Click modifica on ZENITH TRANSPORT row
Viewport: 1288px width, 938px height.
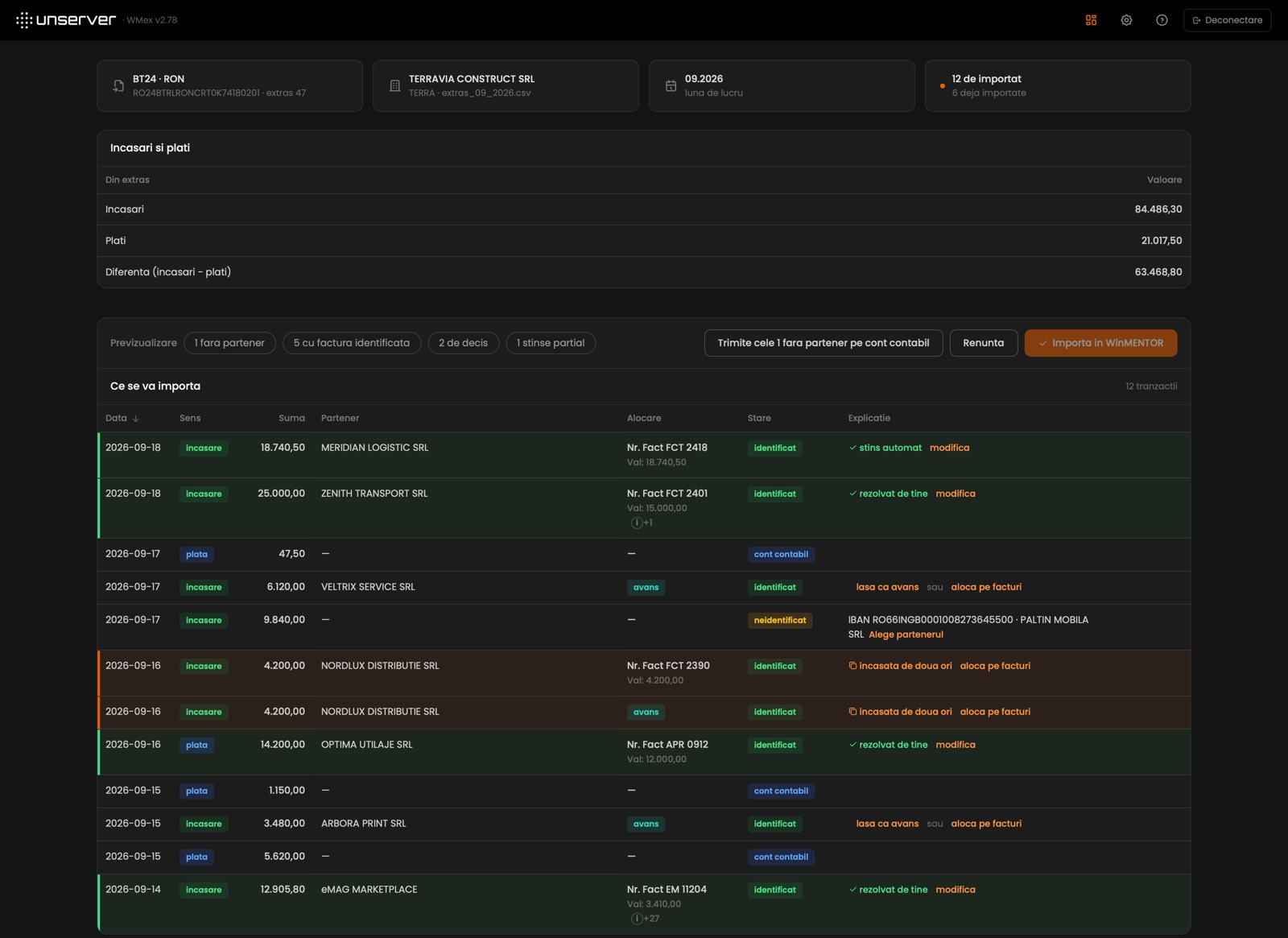956,494
